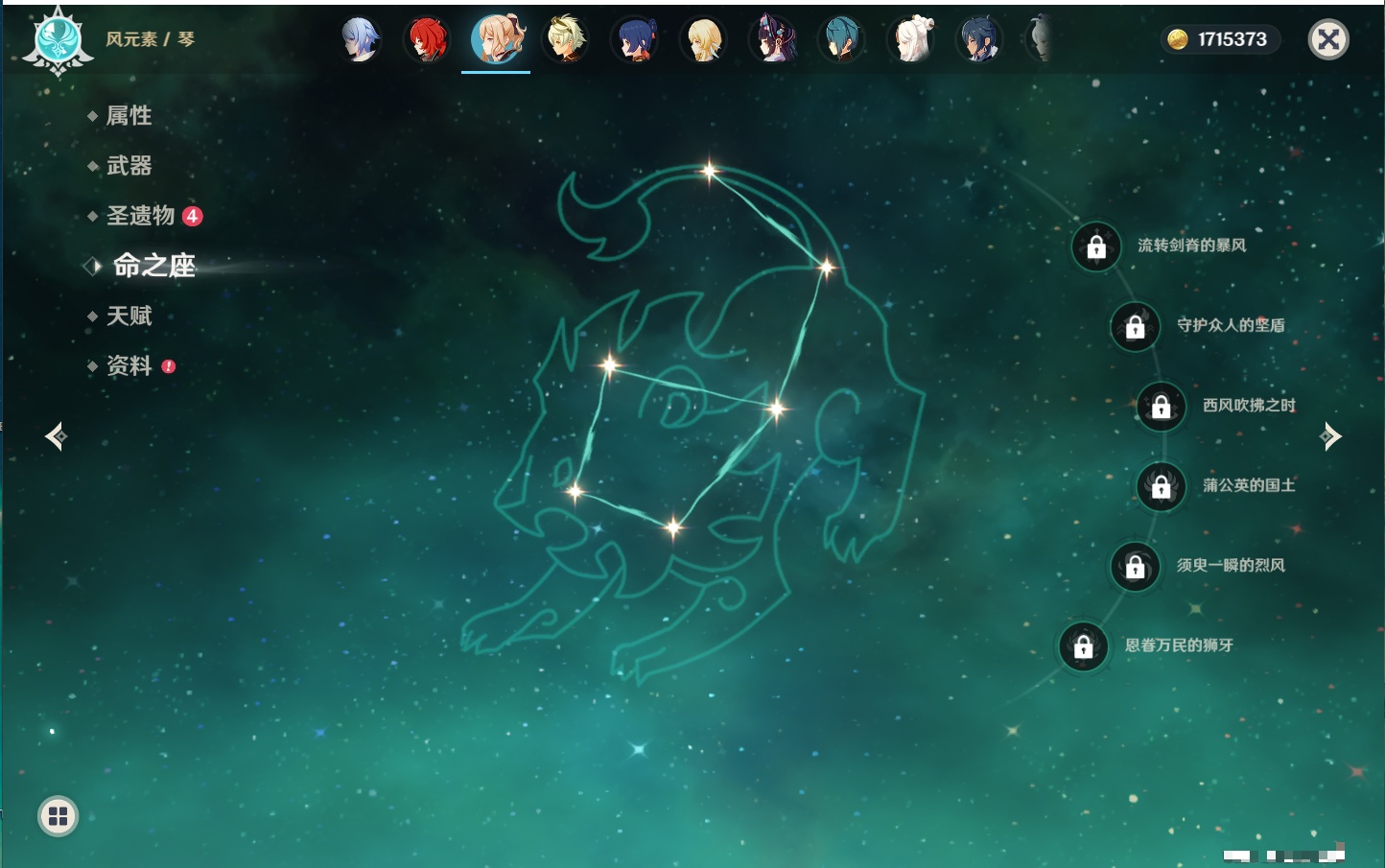Close the character screen with X button

point(1328,39)
